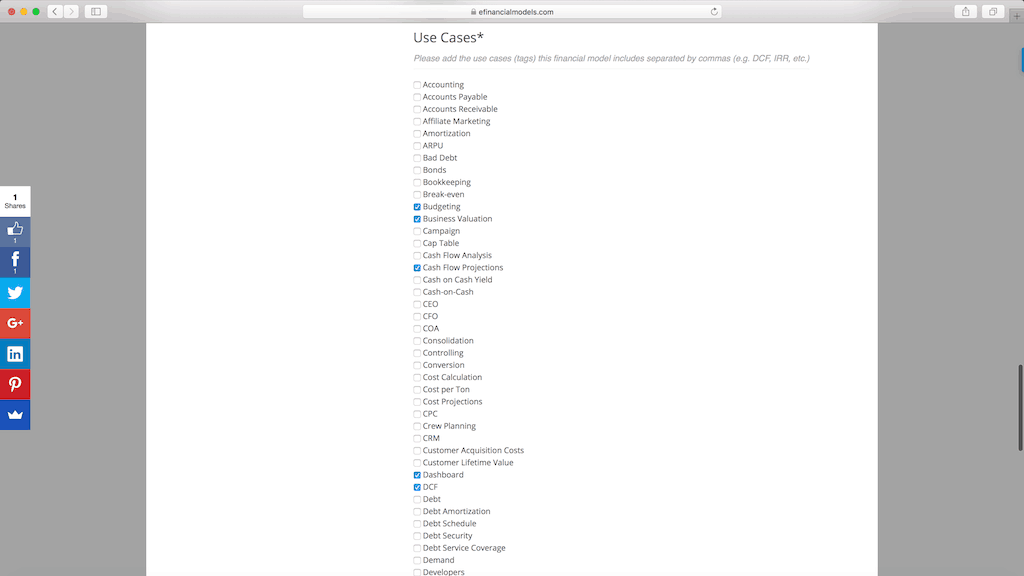Go back with Safari back arrow
The image size is (1024, 576).
click(x=56, y=11)
